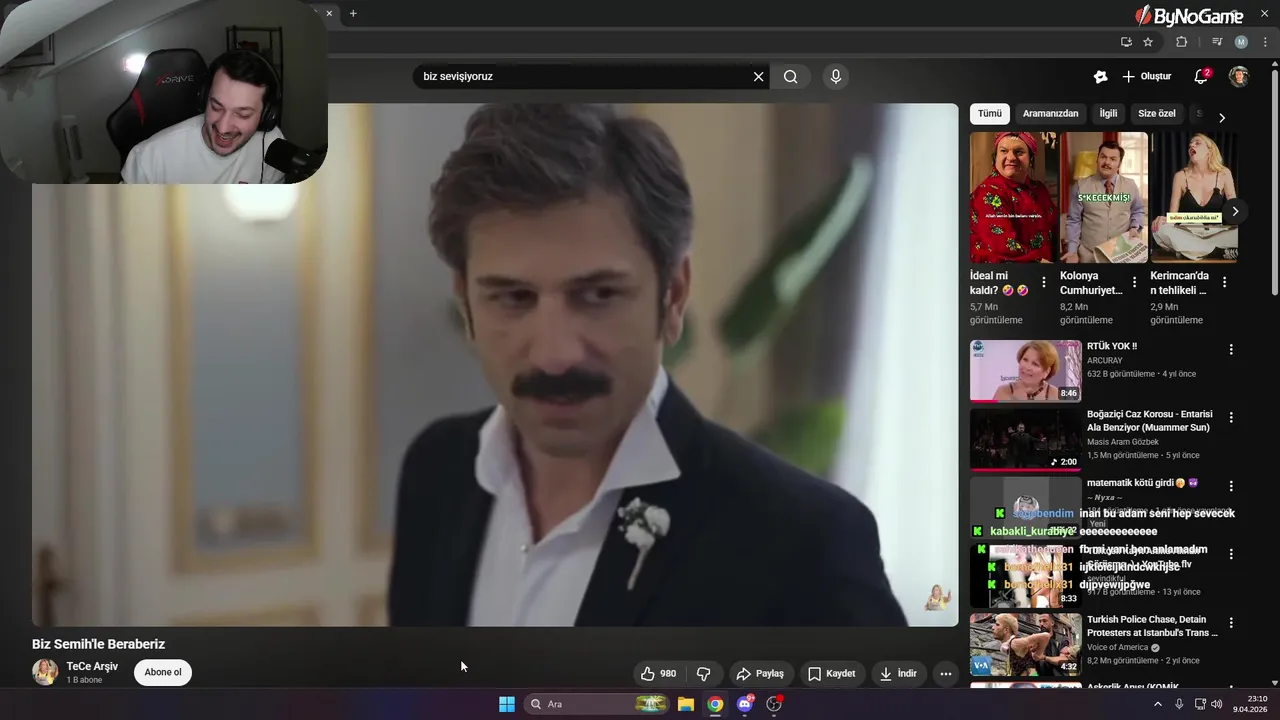Open Boğaziçi Caz Korosu video title
The image size is (1280, 720).
[x=1150, y=421]
